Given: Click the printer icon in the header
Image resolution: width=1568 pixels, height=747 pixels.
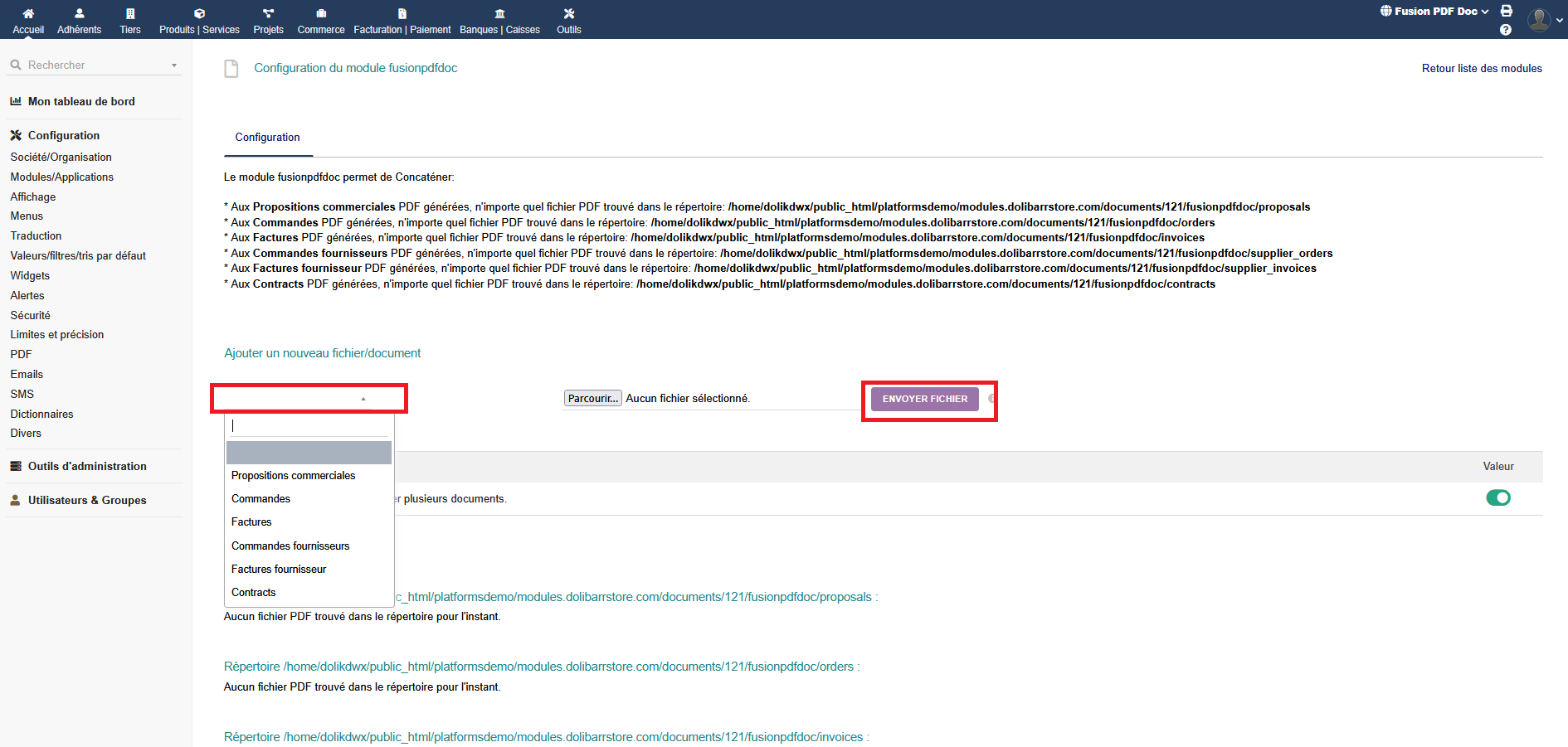Looking at the screenshot, I should 1507,11.
